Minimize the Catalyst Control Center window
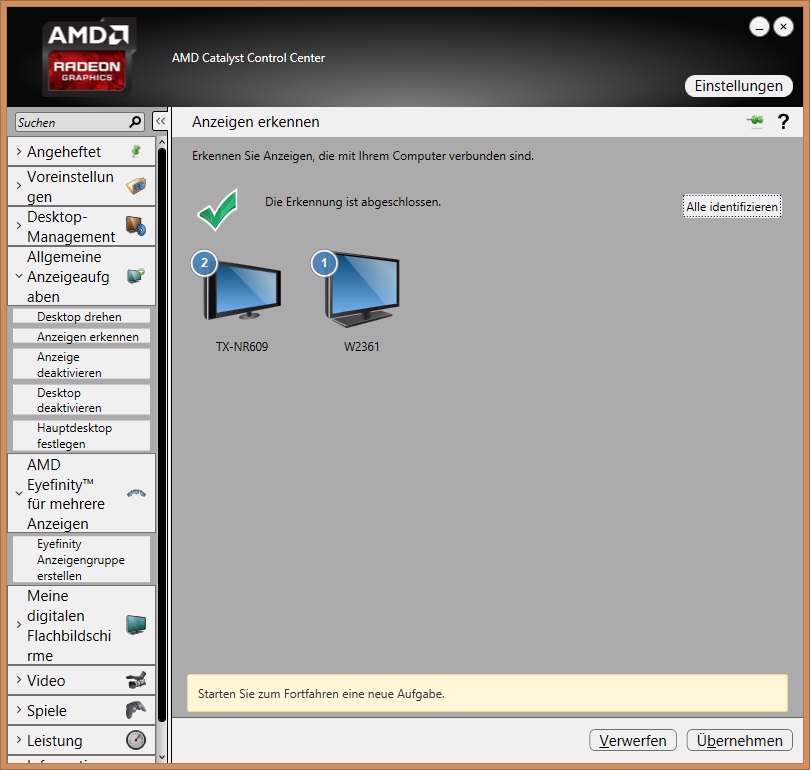Screen dimensions: 810x770 [x=759, y=27]
